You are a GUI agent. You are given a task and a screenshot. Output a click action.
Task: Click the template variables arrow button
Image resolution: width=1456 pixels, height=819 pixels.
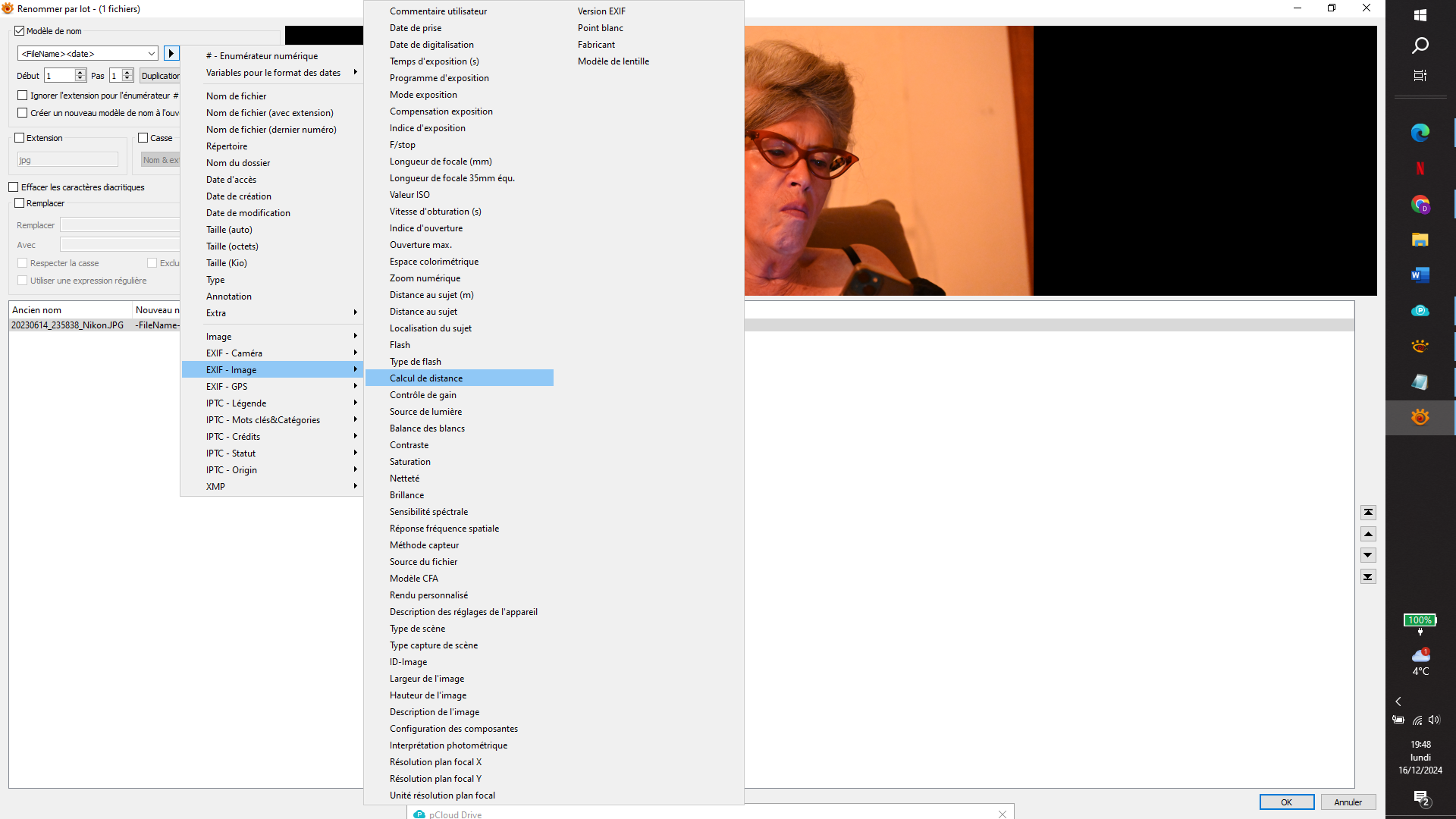tap(171, 53)
